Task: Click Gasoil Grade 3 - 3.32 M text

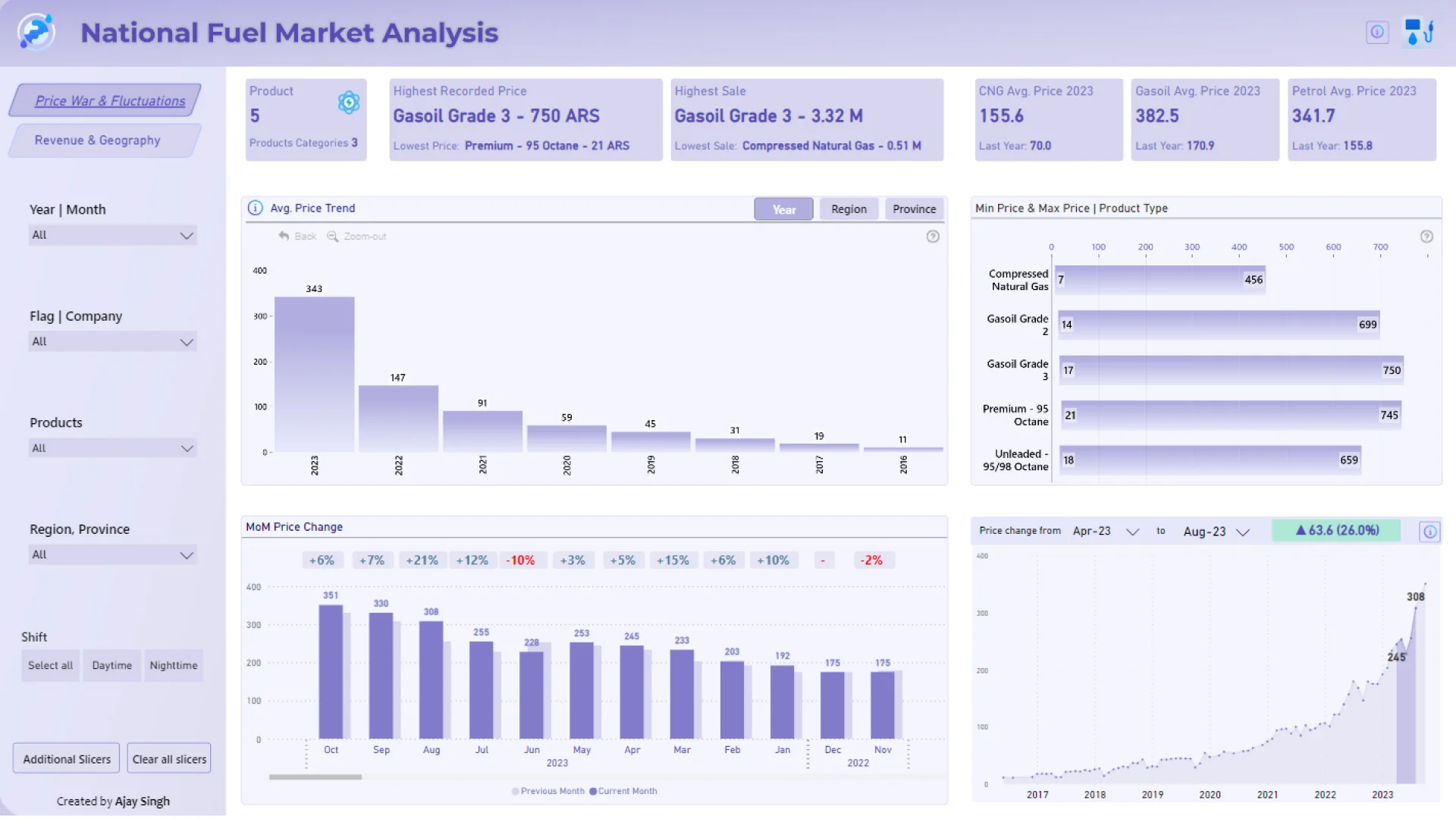Action: point(768,116)
